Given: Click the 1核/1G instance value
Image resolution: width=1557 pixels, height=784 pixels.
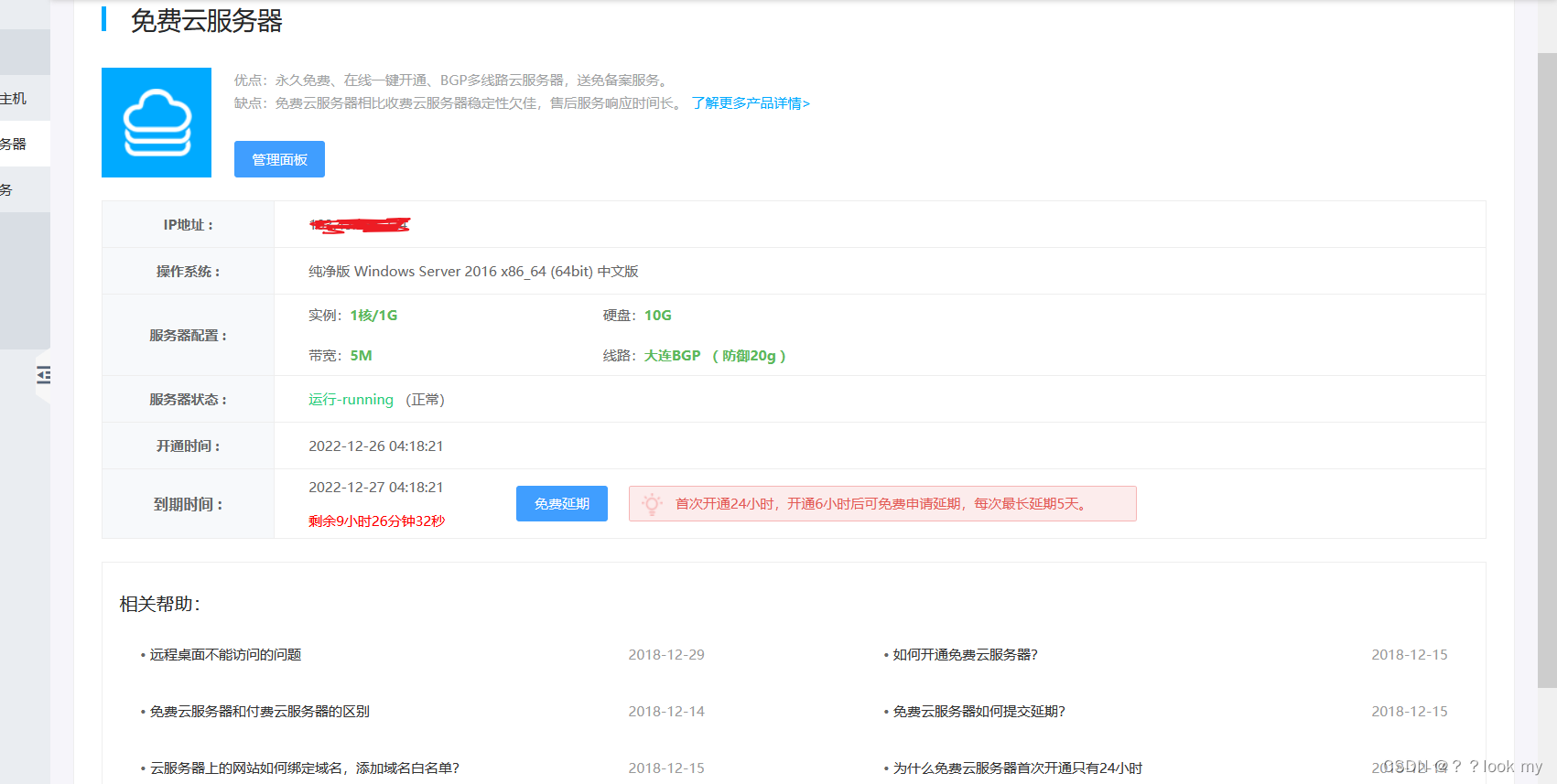Looking at the screenshot, I should pos(373,316).
